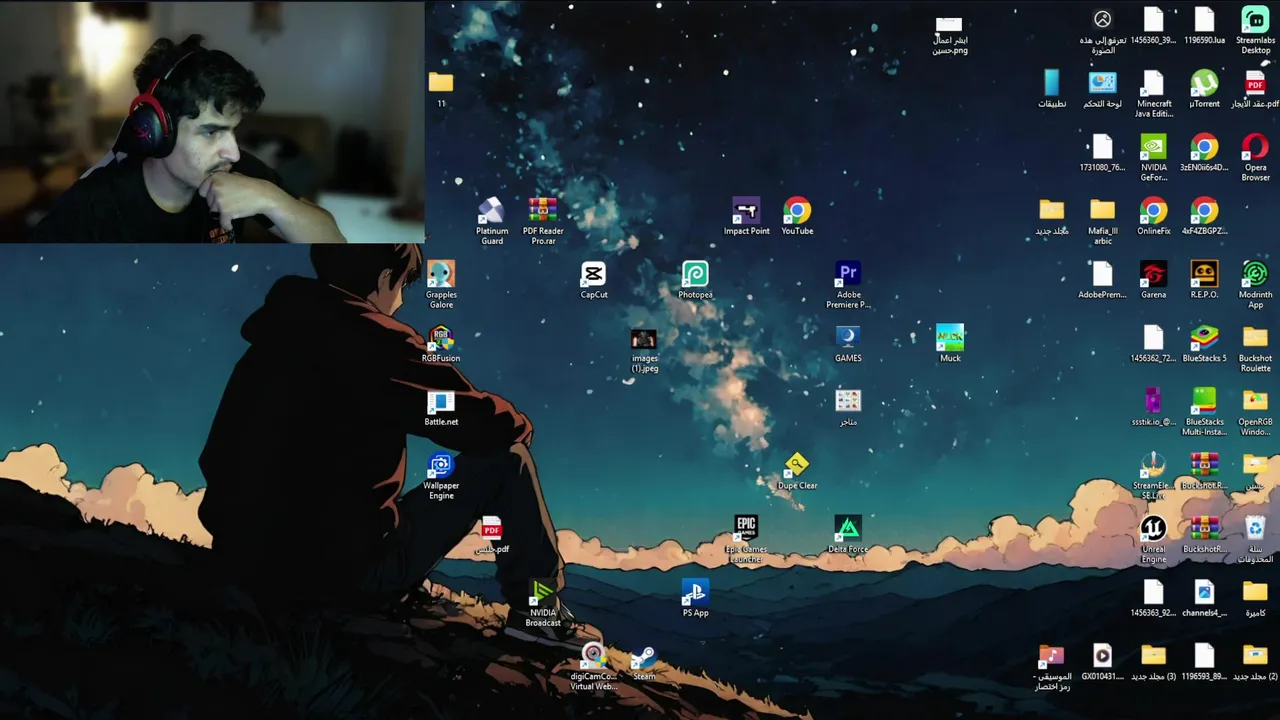
Task: Open the تعرف إلى هذه الصورة icon
Action: click(1102, 30)
